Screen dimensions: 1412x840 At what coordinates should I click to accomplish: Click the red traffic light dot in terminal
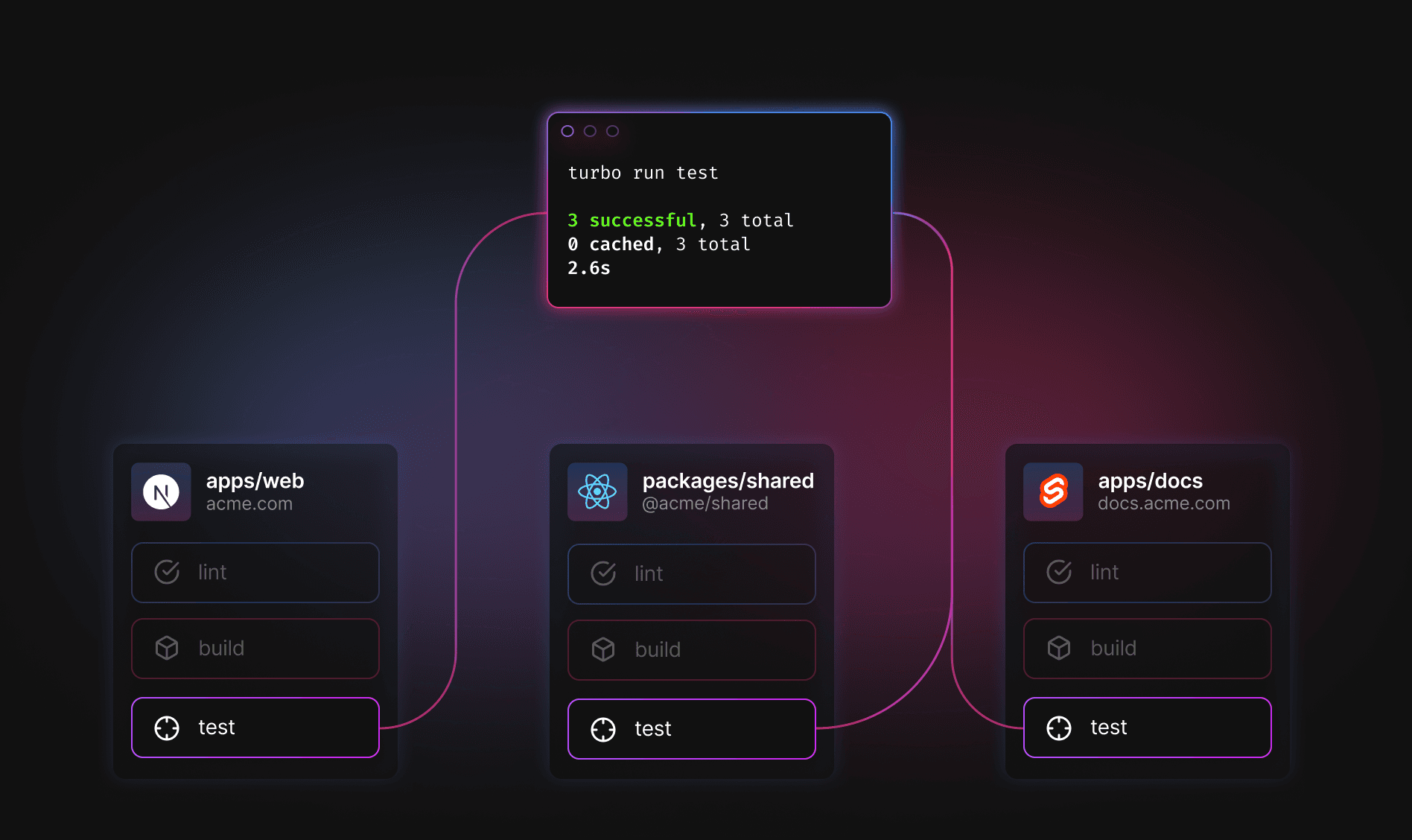[568, 130]
